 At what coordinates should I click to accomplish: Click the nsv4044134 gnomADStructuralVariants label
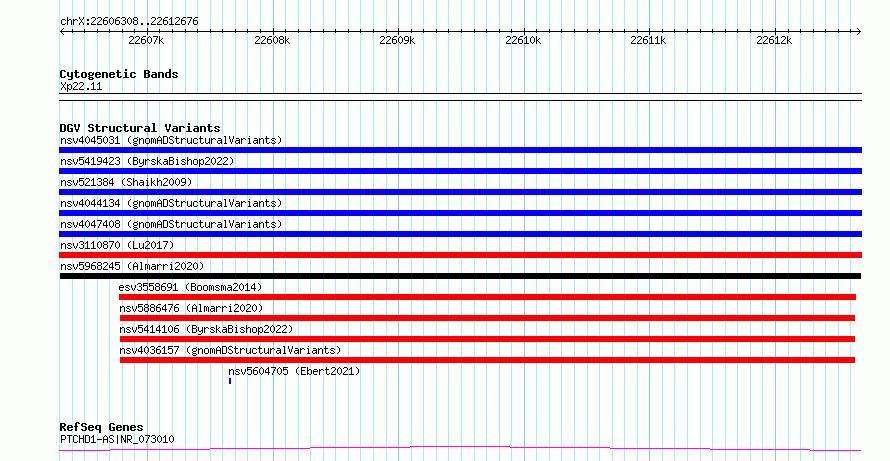tap(171, 203)
